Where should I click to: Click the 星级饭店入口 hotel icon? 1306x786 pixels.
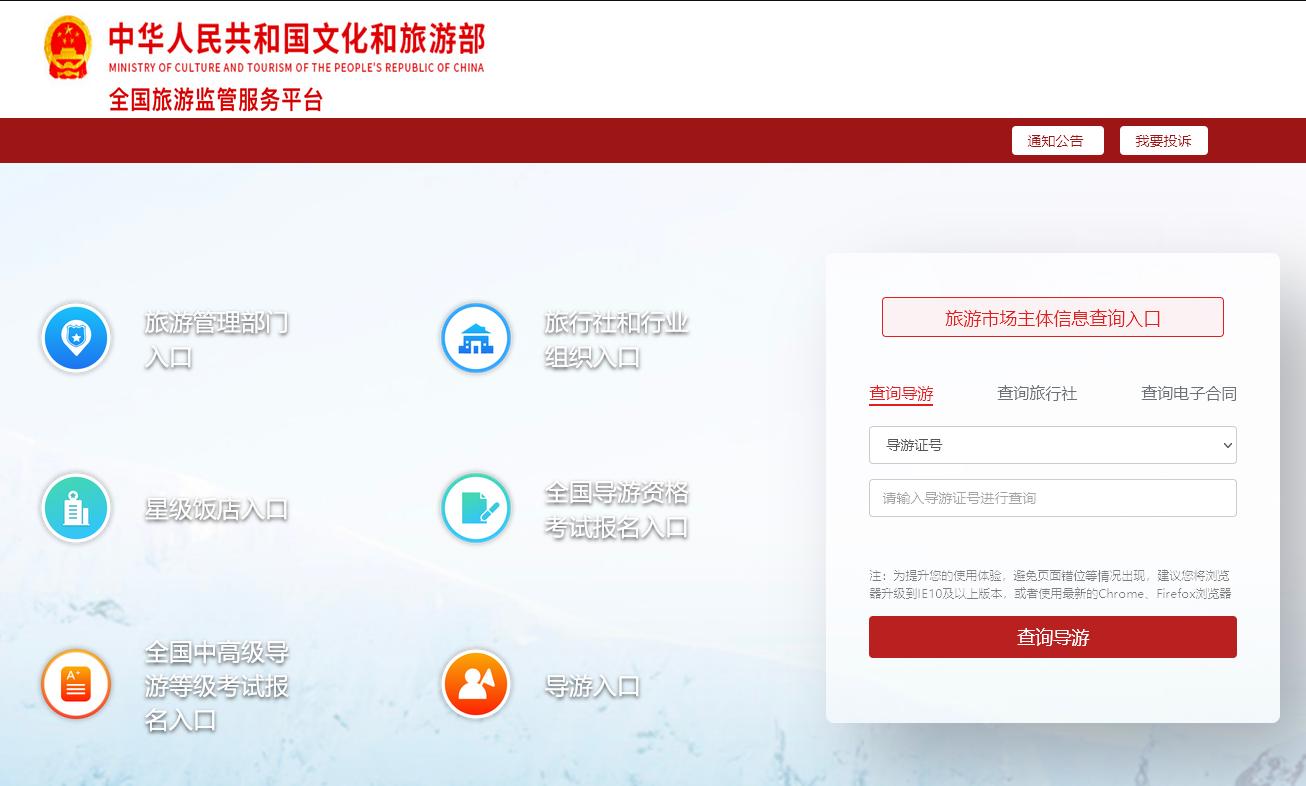(x=75, y=508)
